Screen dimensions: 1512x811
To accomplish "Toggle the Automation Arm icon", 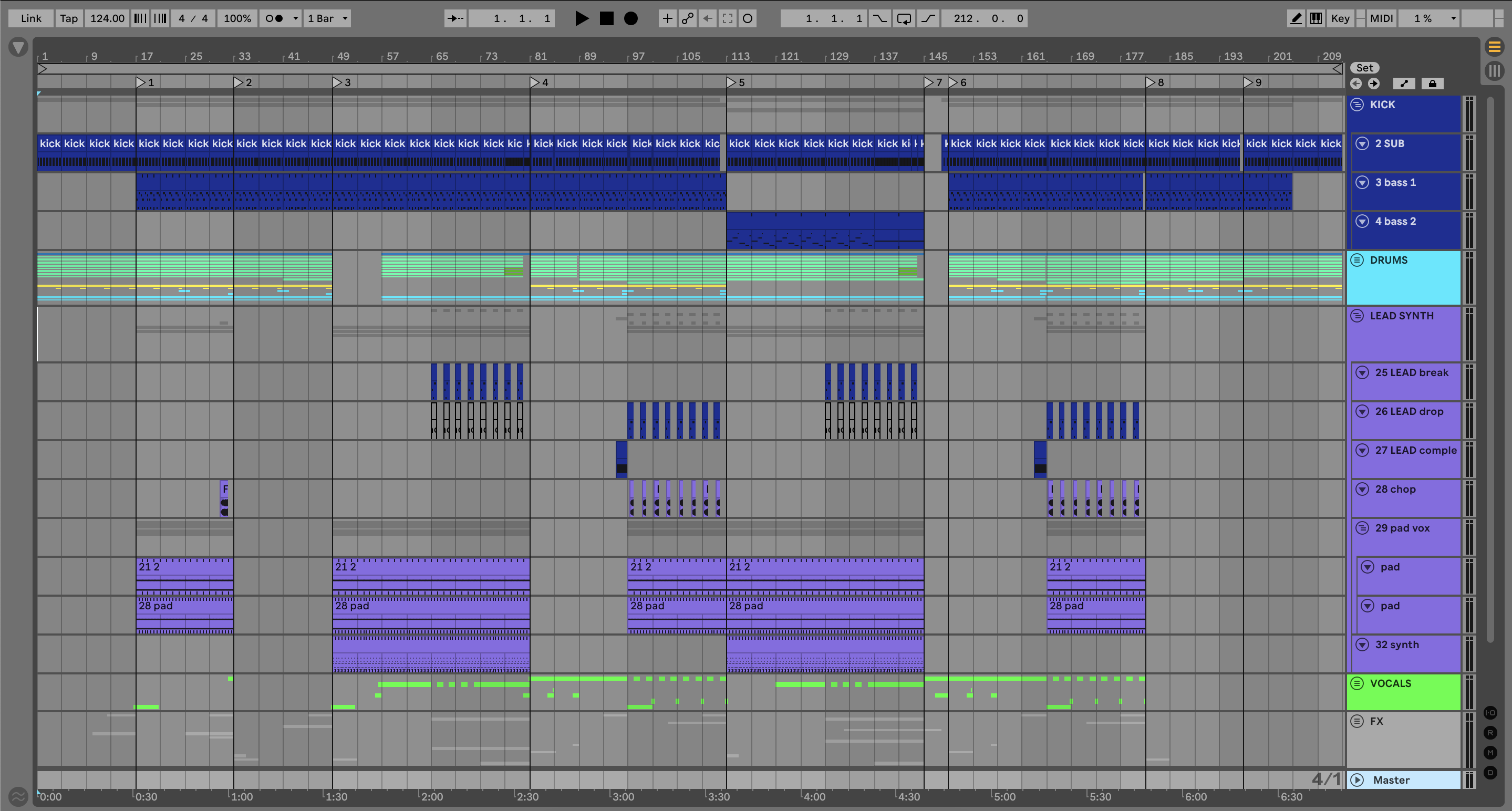I will click(x=687, y=18).
